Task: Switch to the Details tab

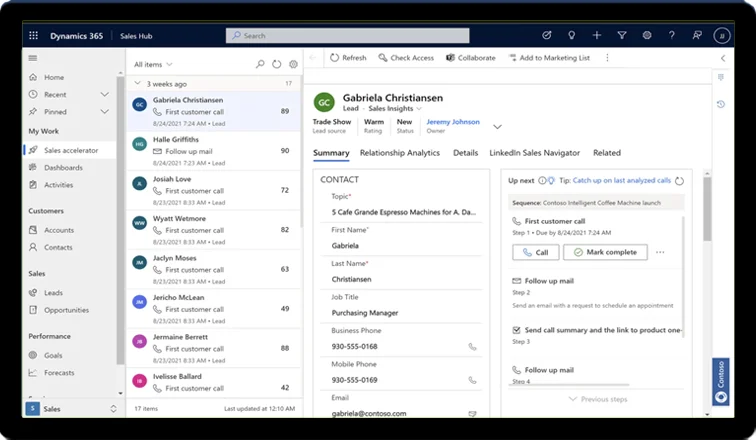Action: click(x=466, y=153)
